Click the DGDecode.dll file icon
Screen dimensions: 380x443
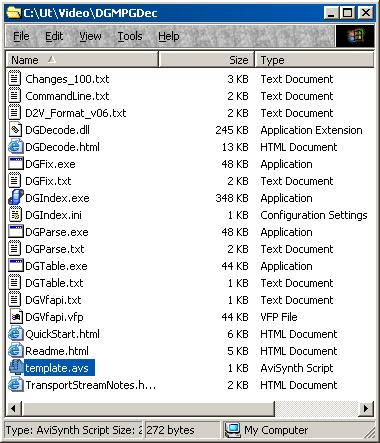15,130
